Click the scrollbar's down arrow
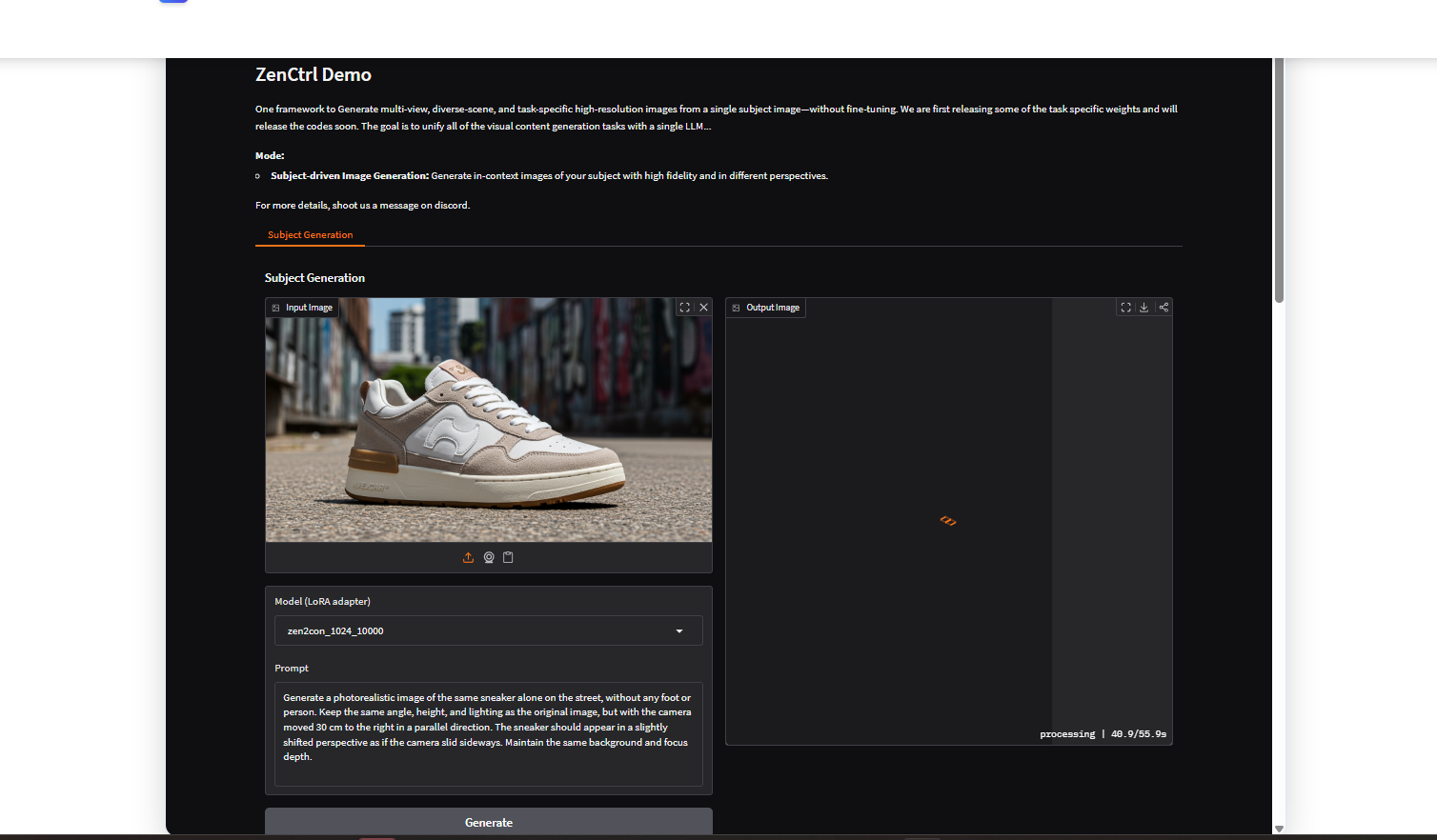 [1279, 829]
